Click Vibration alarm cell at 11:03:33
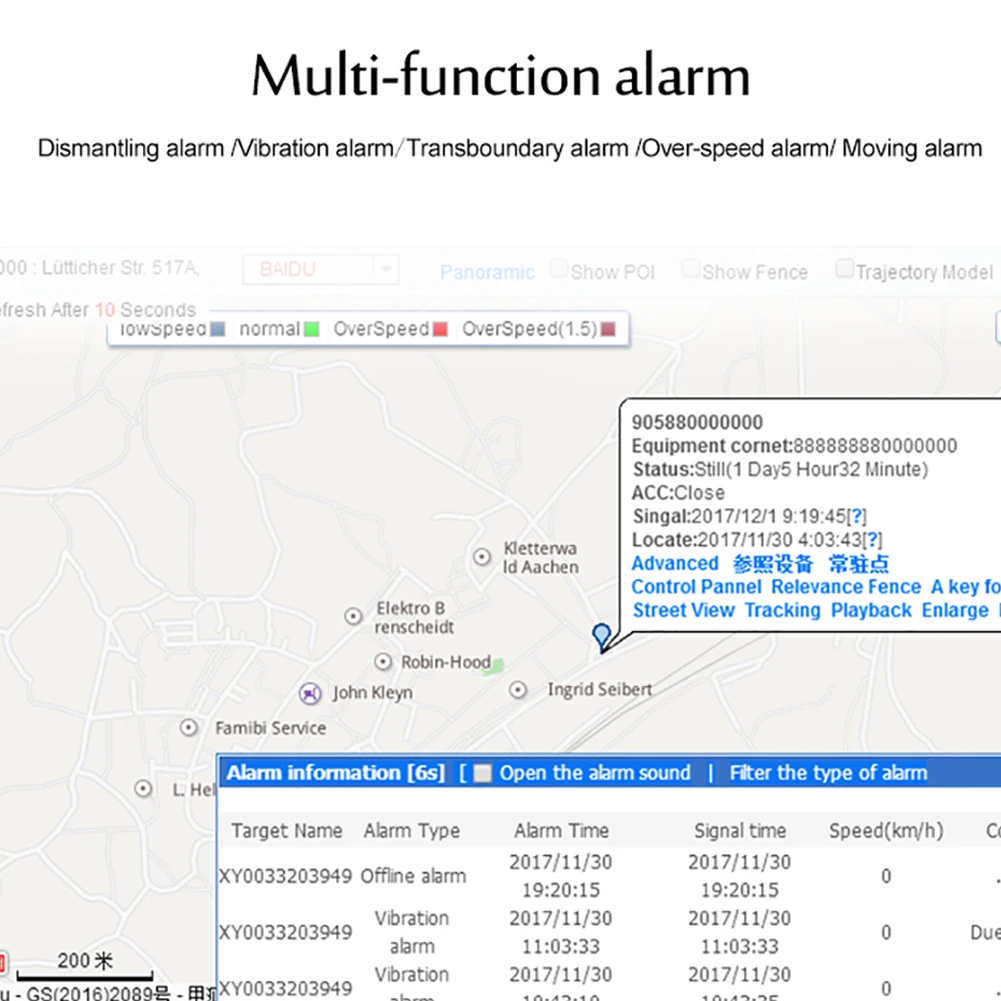Image resolution: width=1001 pixels, height=1001 pixels. coord(412,932)
